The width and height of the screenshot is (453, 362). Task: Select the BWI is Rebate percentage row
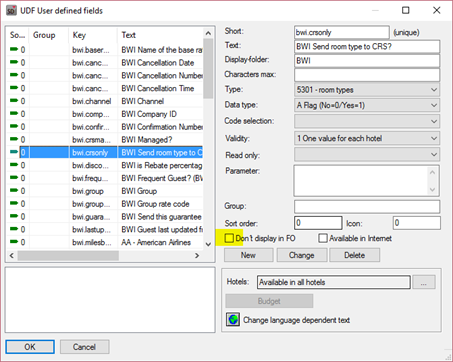pos(105,165)
